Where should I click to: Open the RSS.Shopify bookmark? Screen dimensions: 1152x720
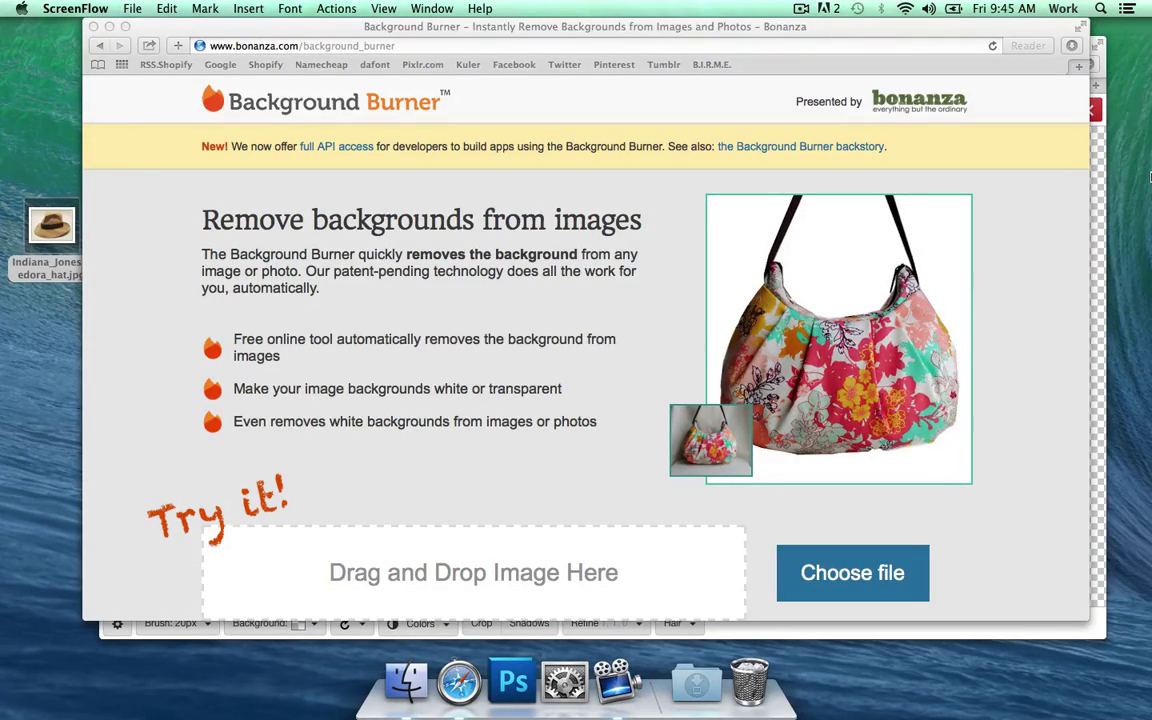166,65
